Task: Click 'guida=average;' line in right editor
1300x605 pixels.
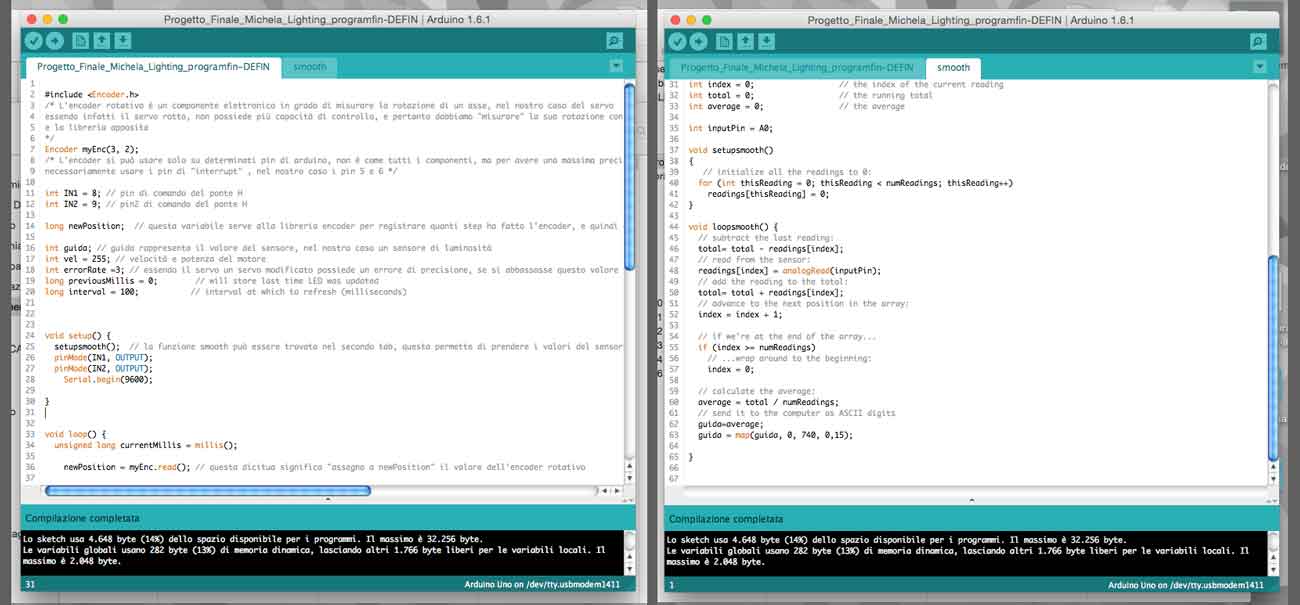Action: (730, 424)
